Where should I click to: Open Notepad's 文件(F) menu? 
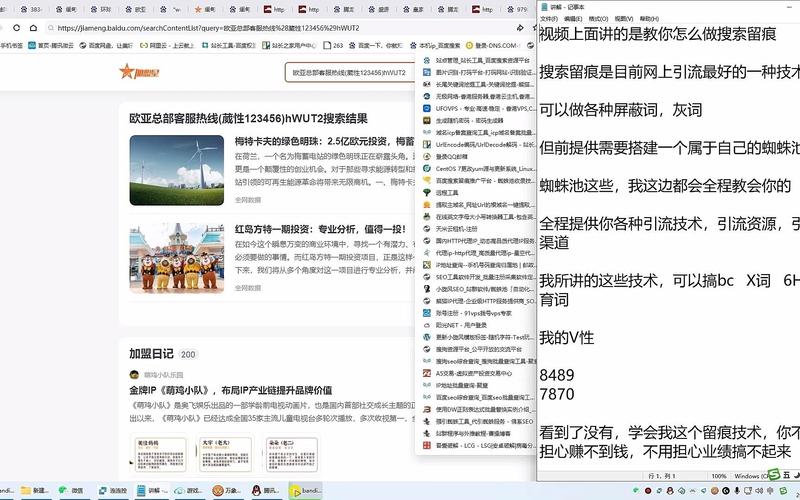pos(549,18)
